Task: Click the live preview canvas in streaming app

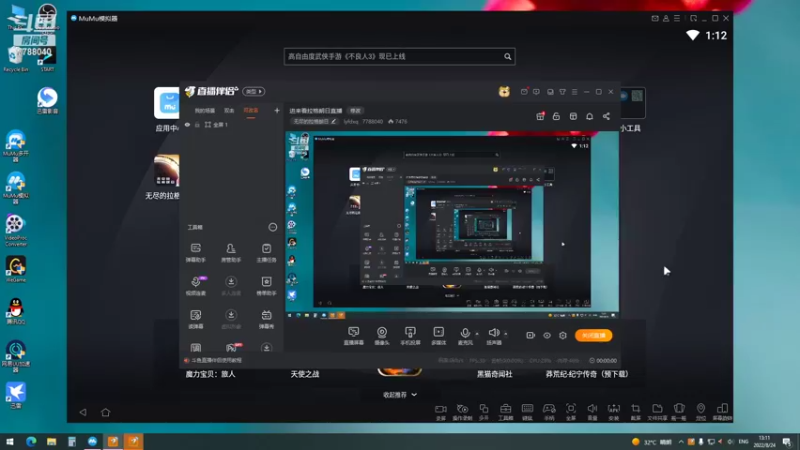Action: pos(452,224)
